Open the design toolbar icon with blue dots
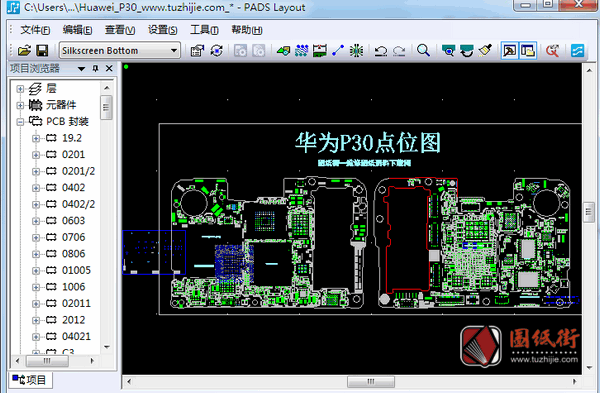Image resolution: width=600 pixels, height=393 pixels. pyautogui.click(x=302, y=51)
